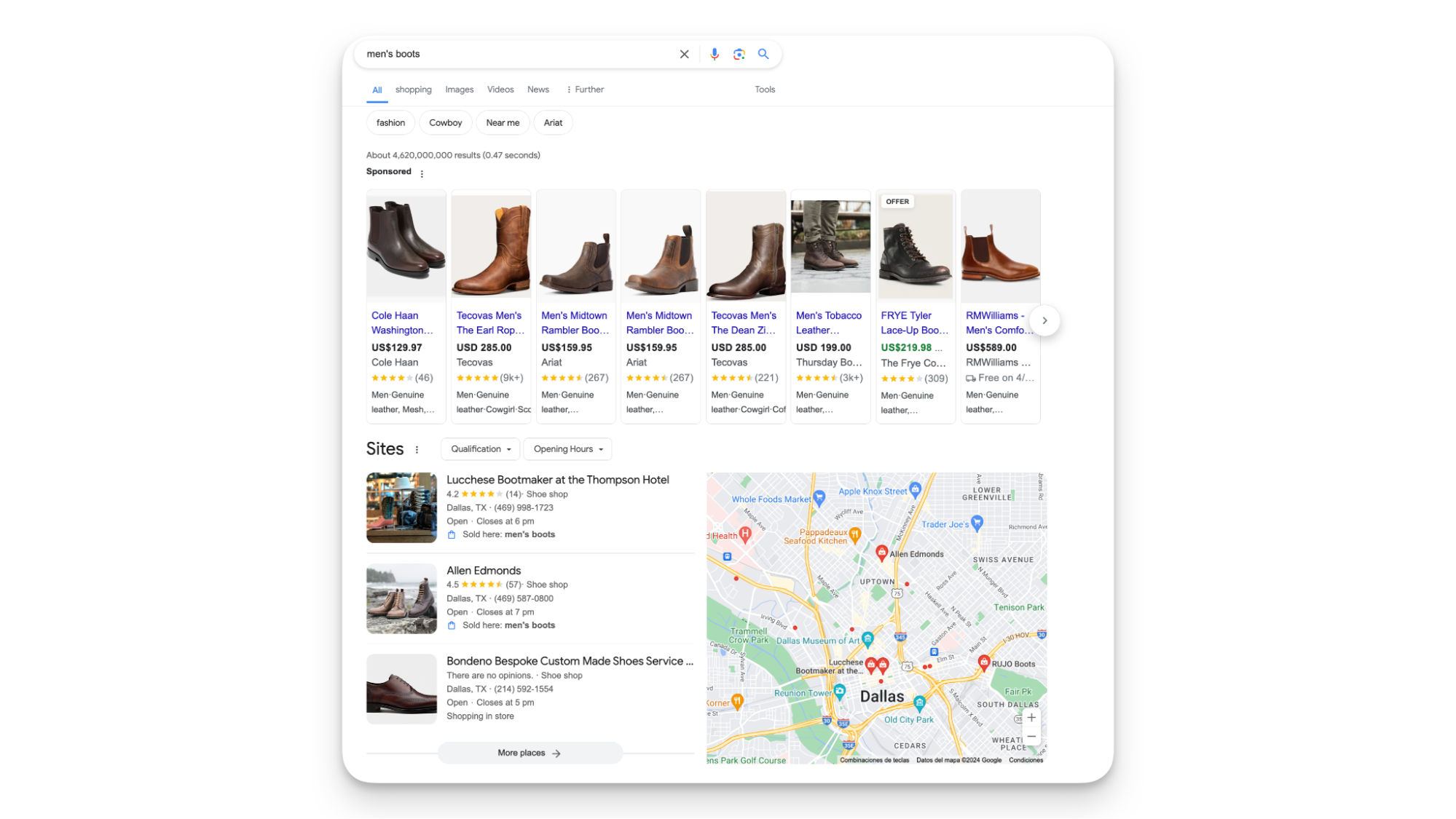Click the magnifying glass search icon
Screen dimensions: 1456x819
point(763,54)
